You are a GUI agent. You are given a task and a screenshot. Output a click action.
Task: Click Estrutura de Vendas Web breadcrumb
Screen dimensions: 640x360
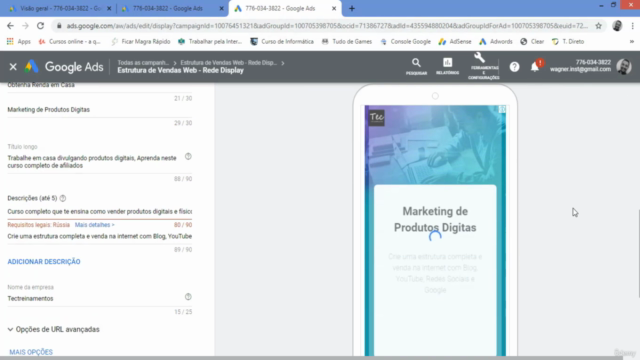coord(229,63)
